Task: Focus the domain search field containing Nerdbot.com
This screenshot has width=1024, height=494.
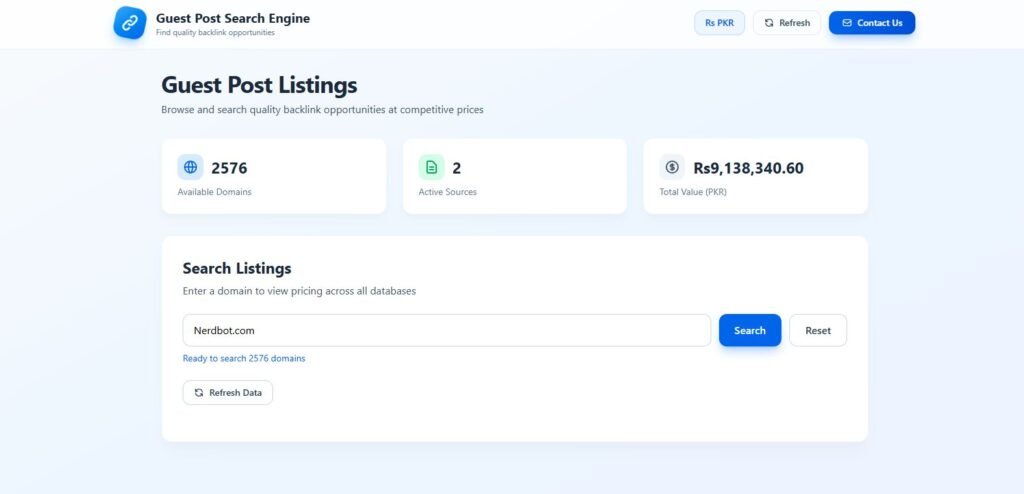Action: coord(446,330)
